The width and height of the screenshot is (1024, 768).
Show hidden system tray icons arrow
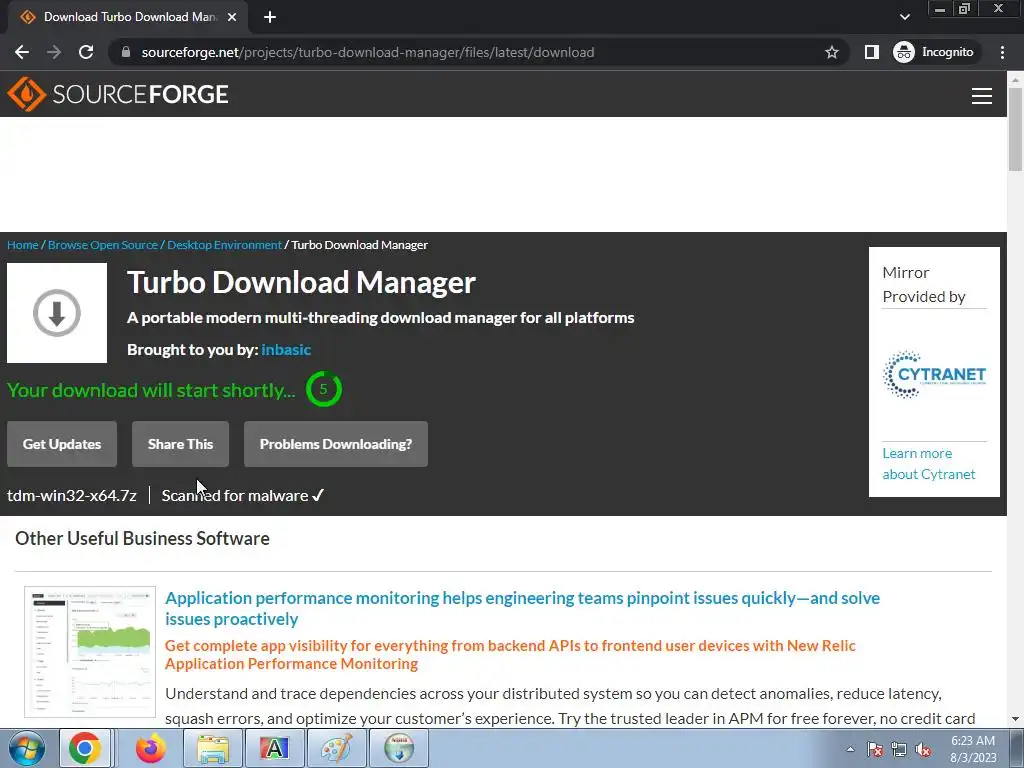[x=850, y=749]
